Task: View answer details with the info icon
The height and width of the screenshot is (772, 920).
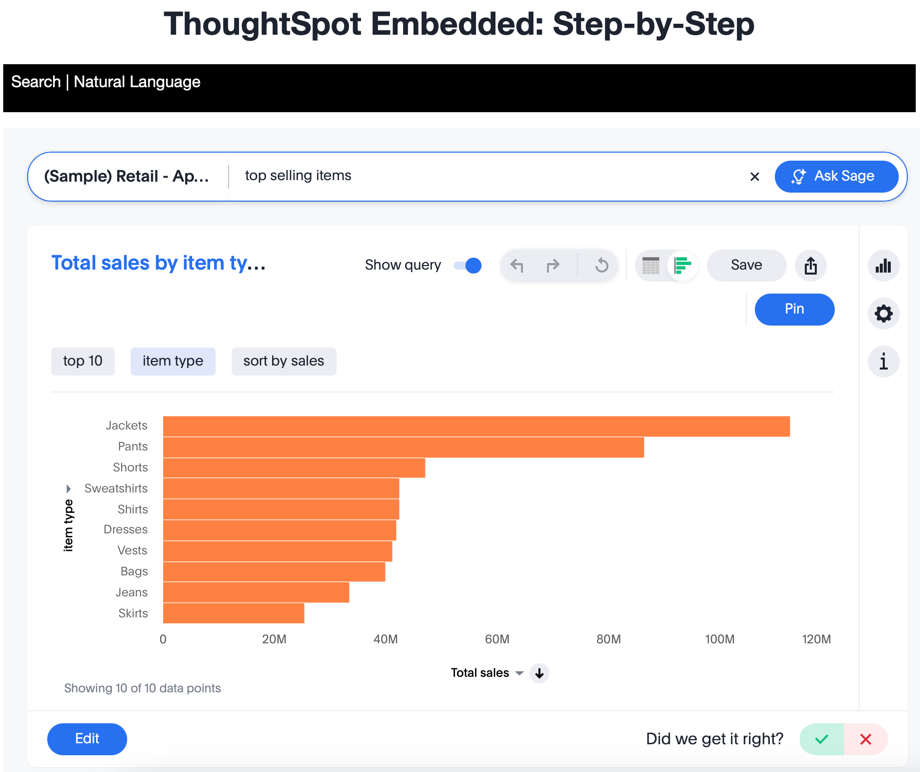Action: (x=883, y=361)
